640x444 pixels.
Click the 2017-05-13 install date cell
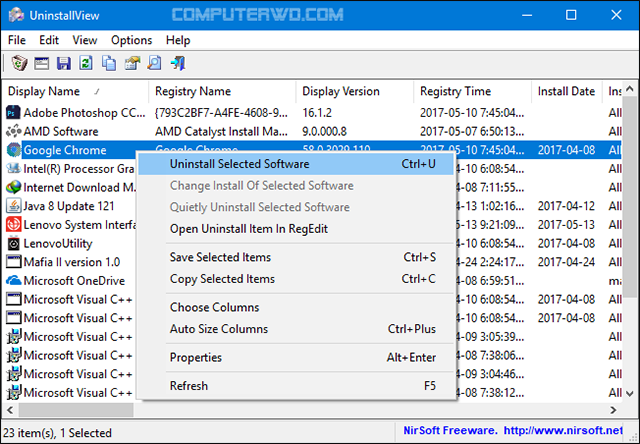click(x=567, y=225)
